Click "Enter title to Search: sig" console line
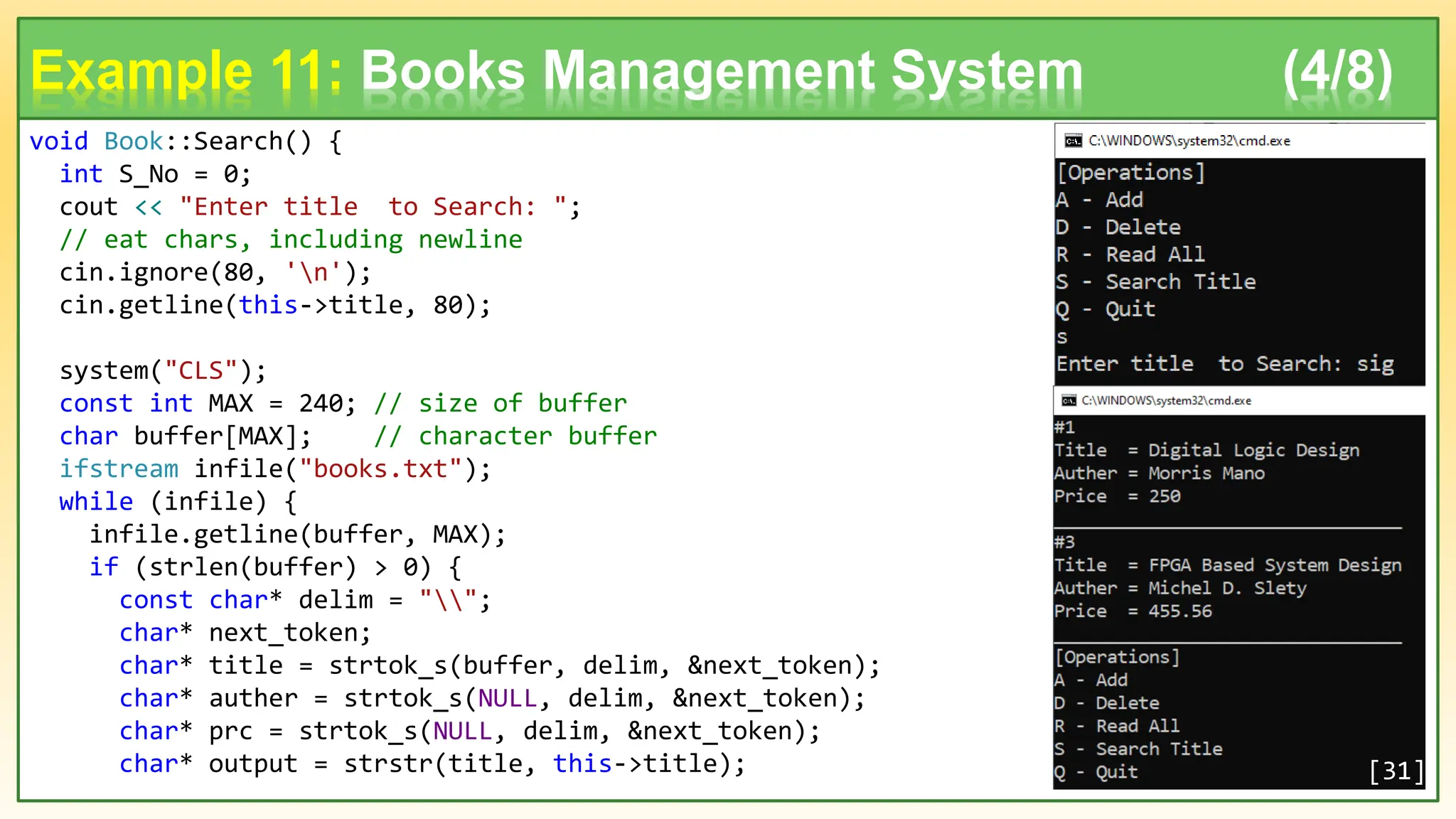Viewport: 1456px width, 819px height. pos(1224,364)
